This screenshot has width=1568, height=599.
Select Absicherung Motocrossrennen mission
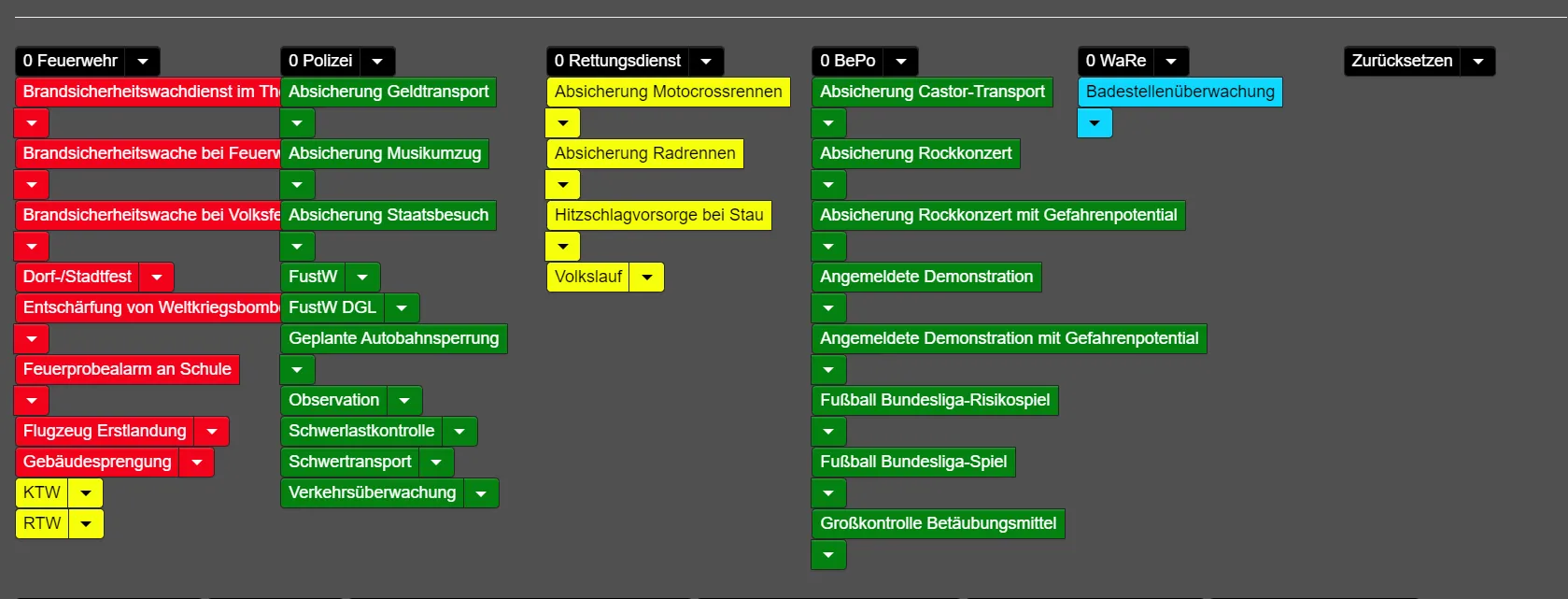668,92
